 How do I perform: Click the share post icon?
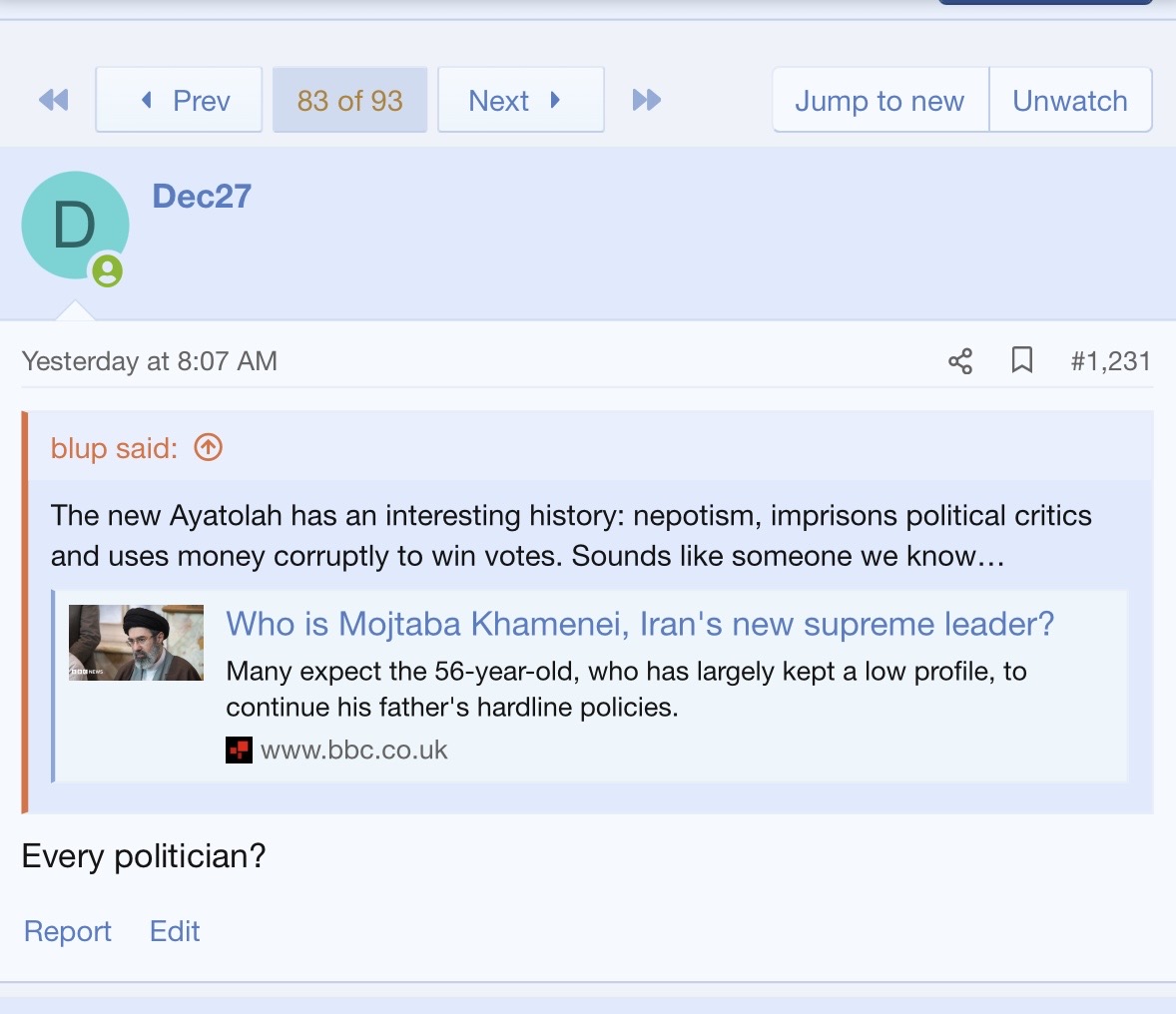point(960,361)
